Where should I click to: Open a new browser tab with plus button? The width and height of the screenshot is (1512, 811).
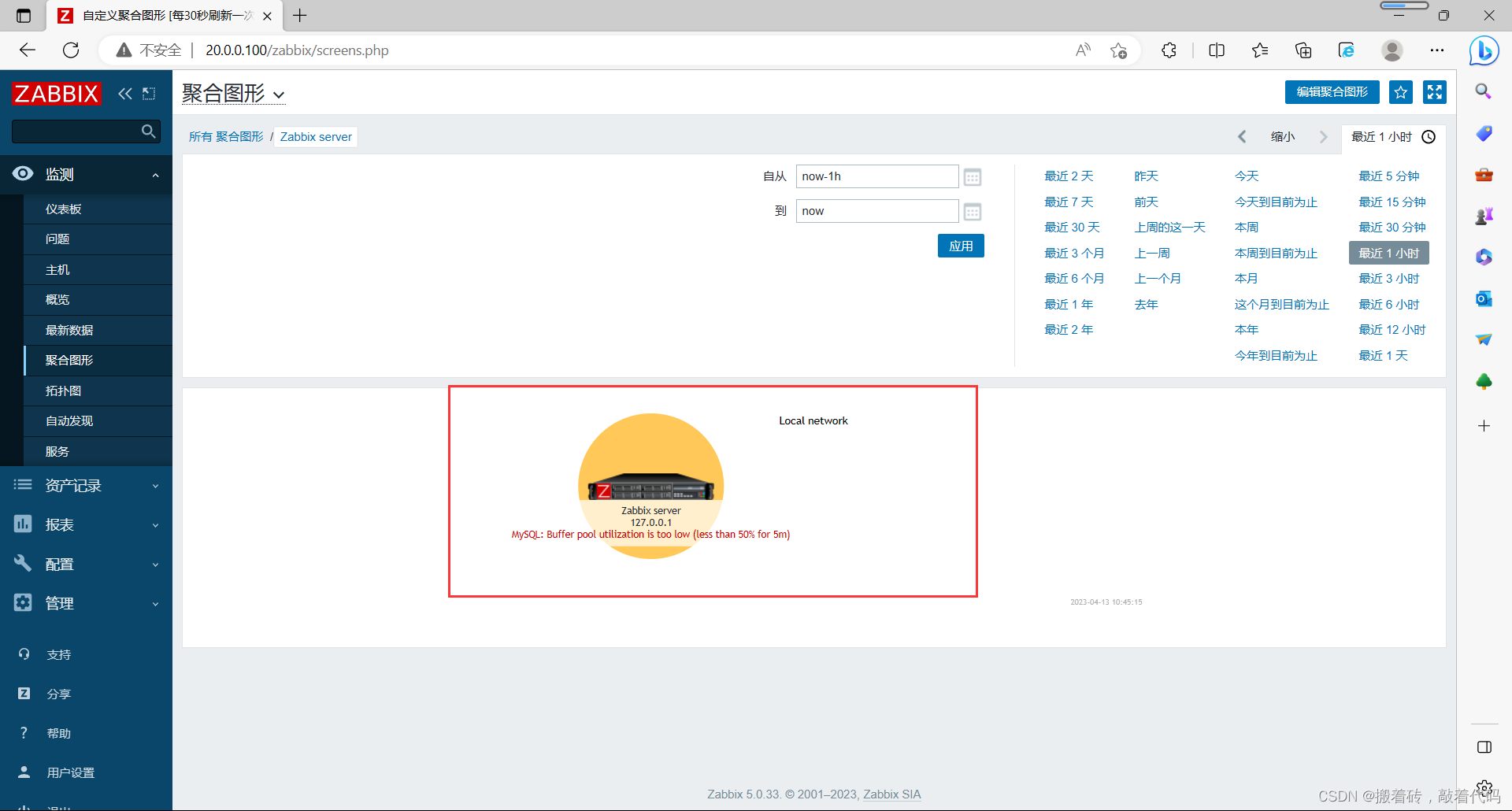pos(300,15)
